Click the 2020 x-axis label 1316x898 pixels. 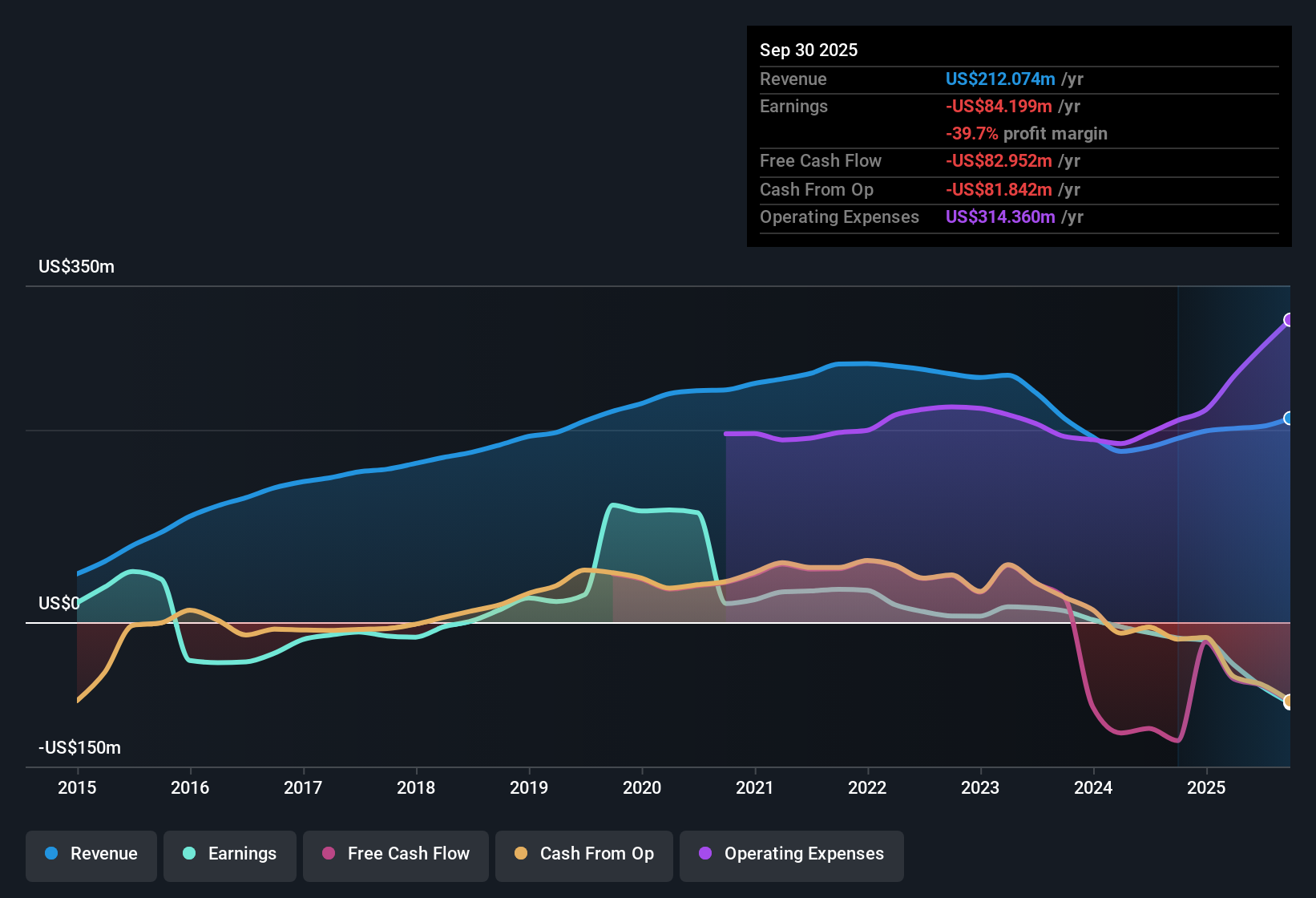(642, 788)
